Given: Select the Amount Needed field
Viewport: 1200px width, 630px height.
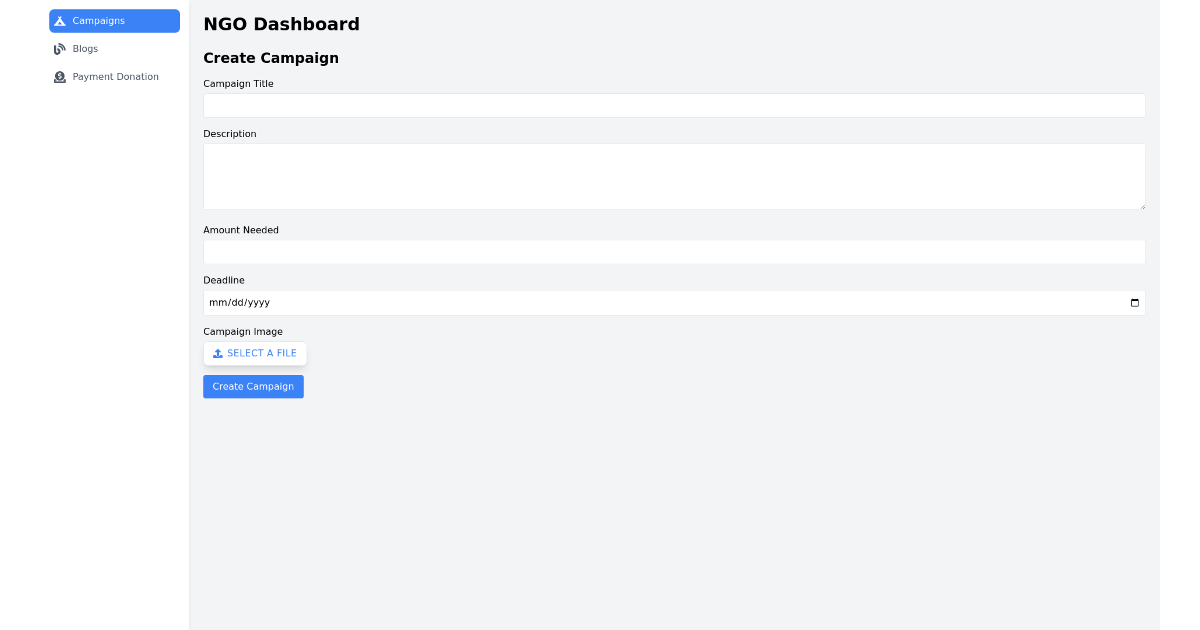Looking at the screenshot, I should [x=674, y=251].
